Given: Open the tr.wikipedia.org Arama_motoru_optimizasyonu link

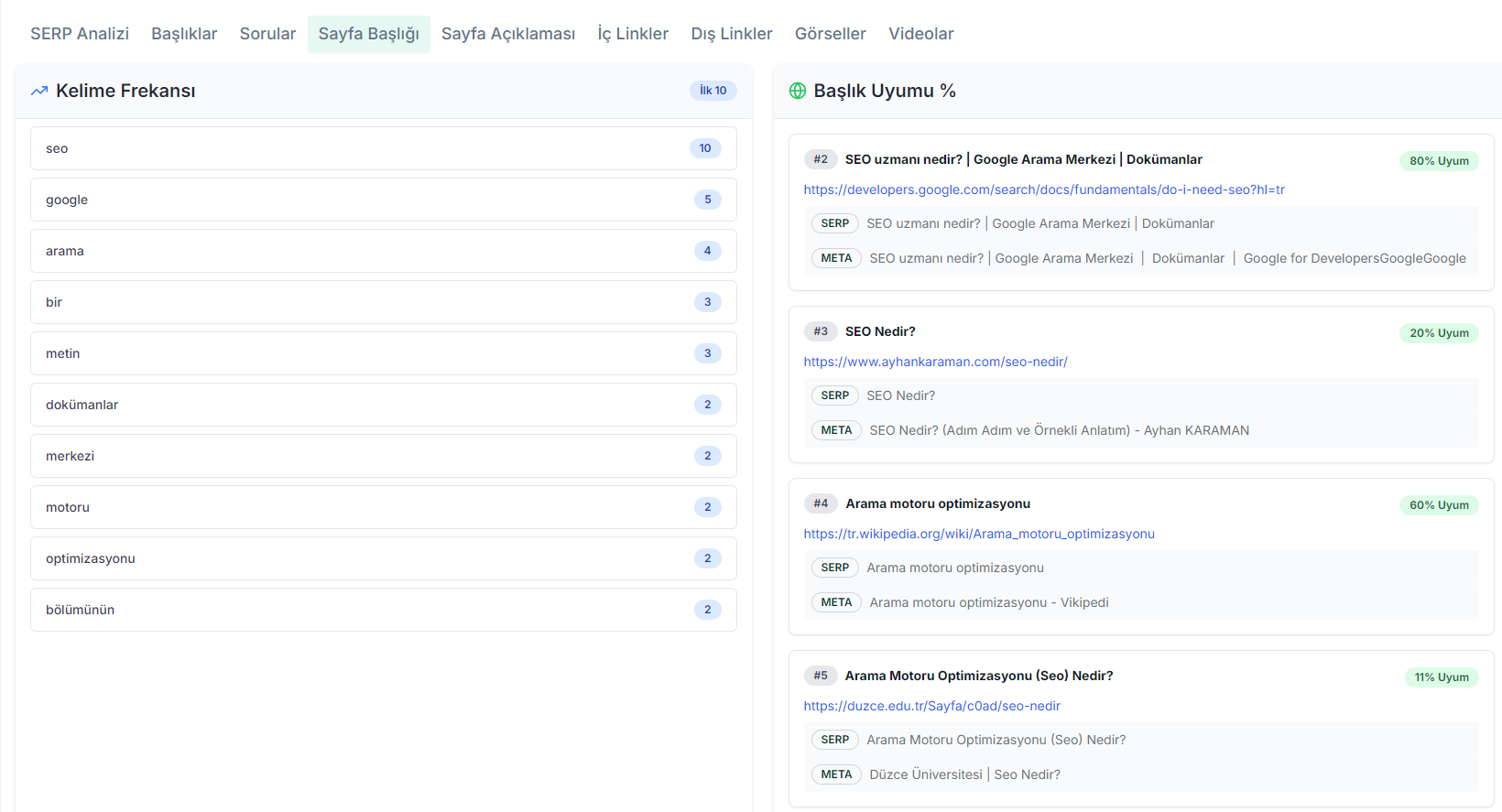Looking at the screenshot, I should pos(979,534).
